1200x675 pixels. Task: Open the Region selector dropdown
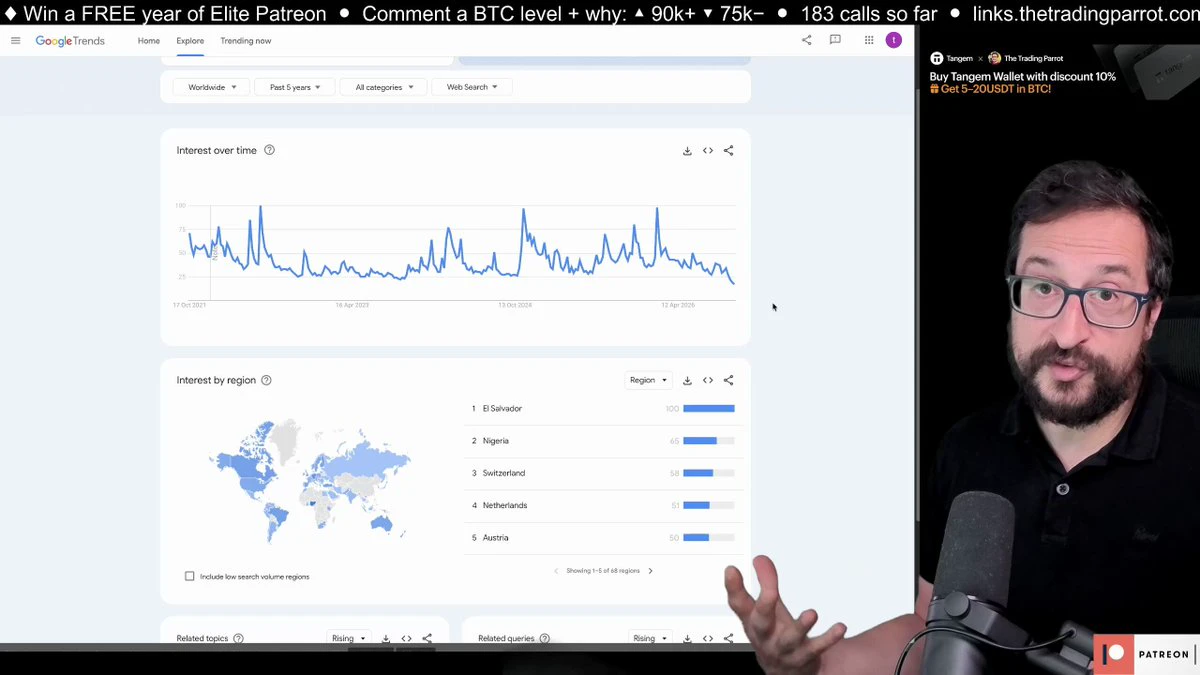click(648, 380)
